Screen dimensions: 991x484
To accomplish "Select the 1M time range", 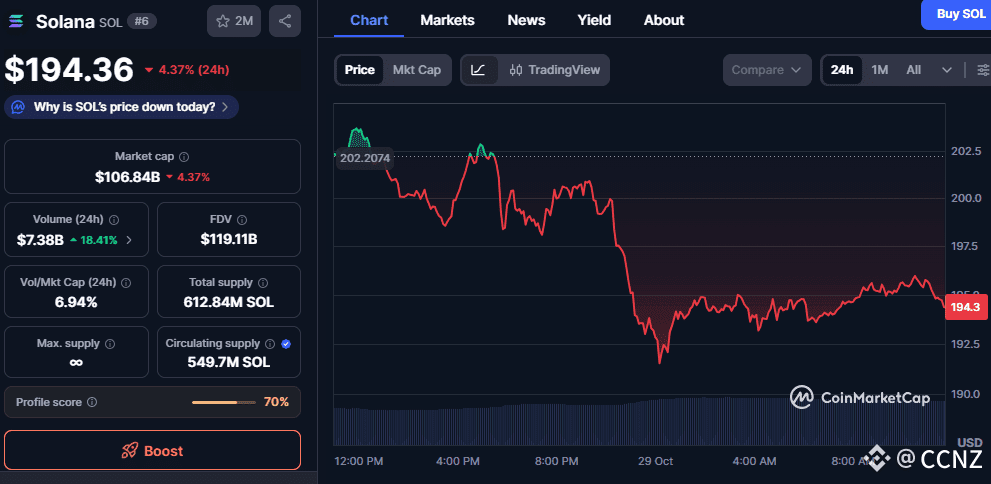I will pos(879,70).
